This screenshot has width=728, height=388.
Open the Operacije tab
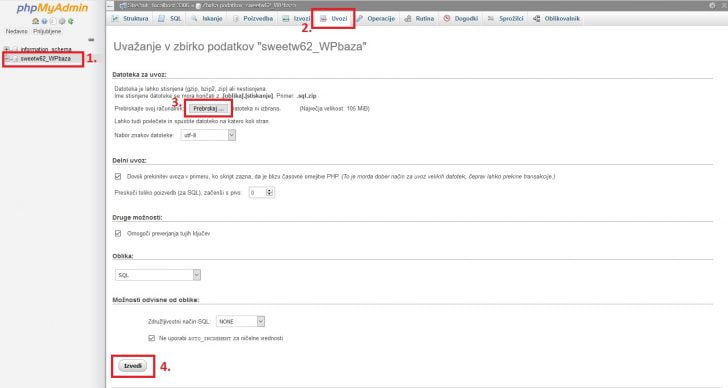pos(376,19)
